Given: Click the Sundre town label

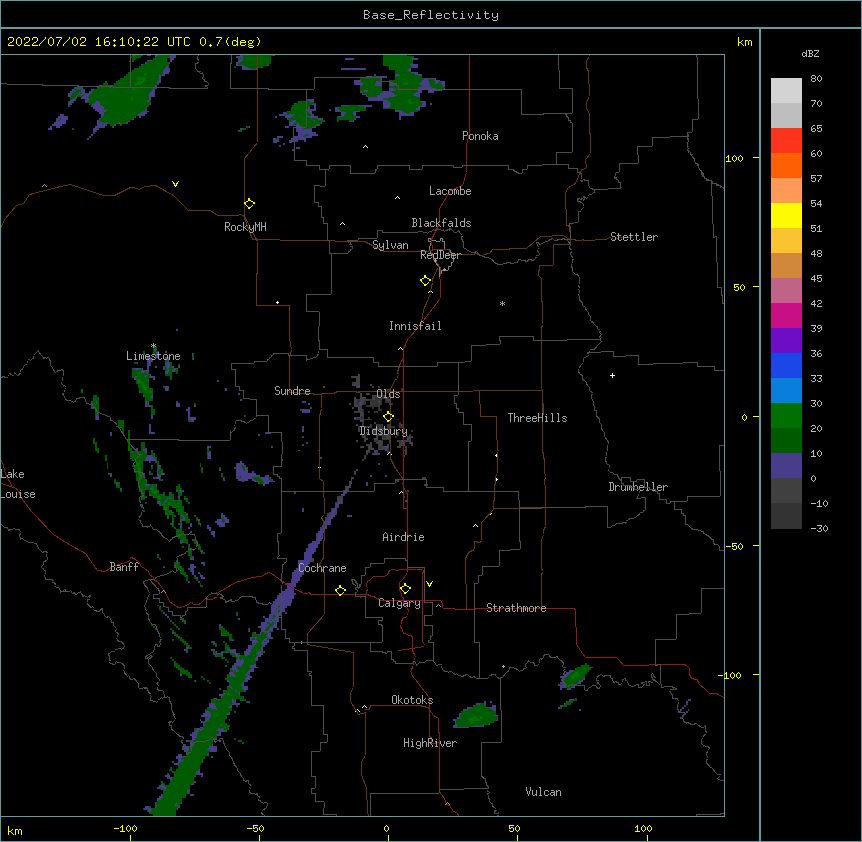Looking at the screenshot, I should (x=292, y=391).
